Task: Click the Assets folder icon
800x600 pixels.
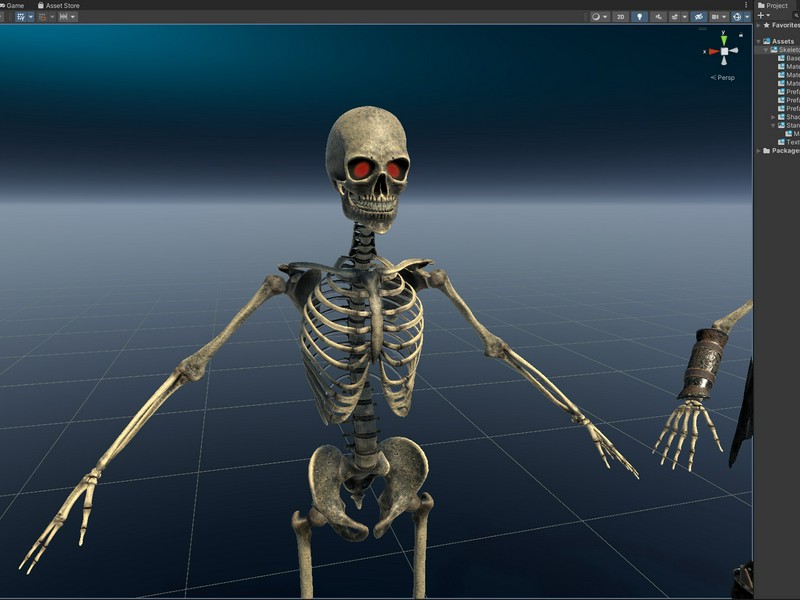Action: pyautogui.click(x=766, y=41)
